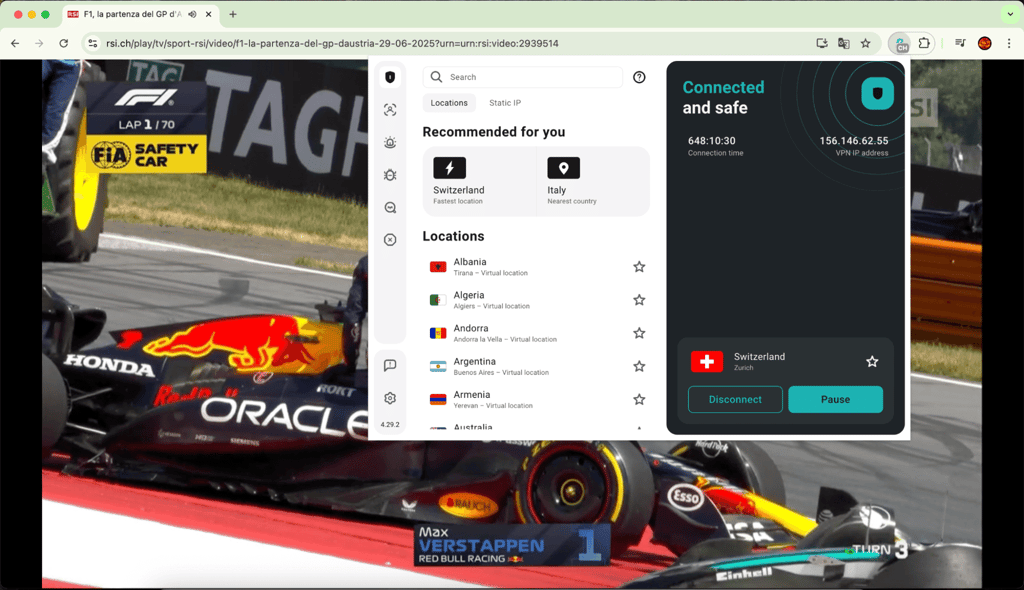This screenshot has width=1024, height=590.
Task: Open the Chrome three-dot menu
Action: click(1009, 44)
